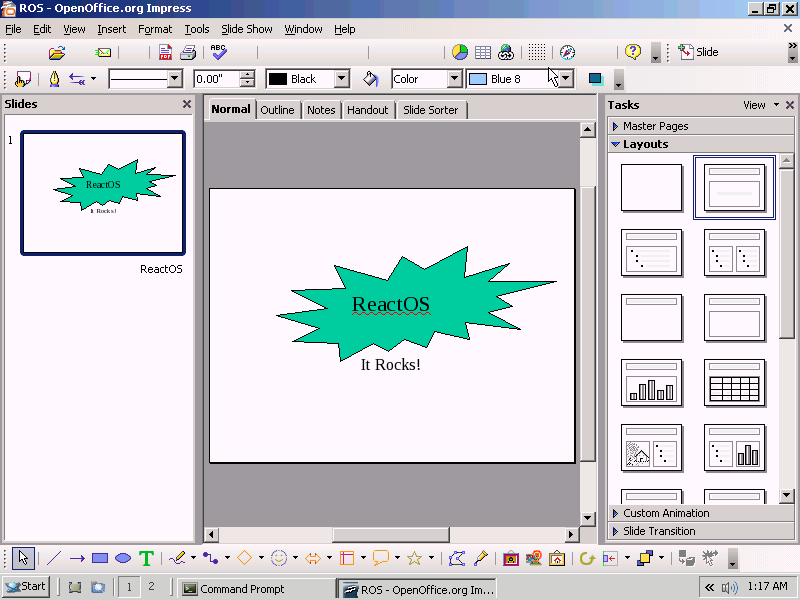Select the Line drawing tool
The image size is (800, 600).
pyautogui.click(x=54, y=558)
